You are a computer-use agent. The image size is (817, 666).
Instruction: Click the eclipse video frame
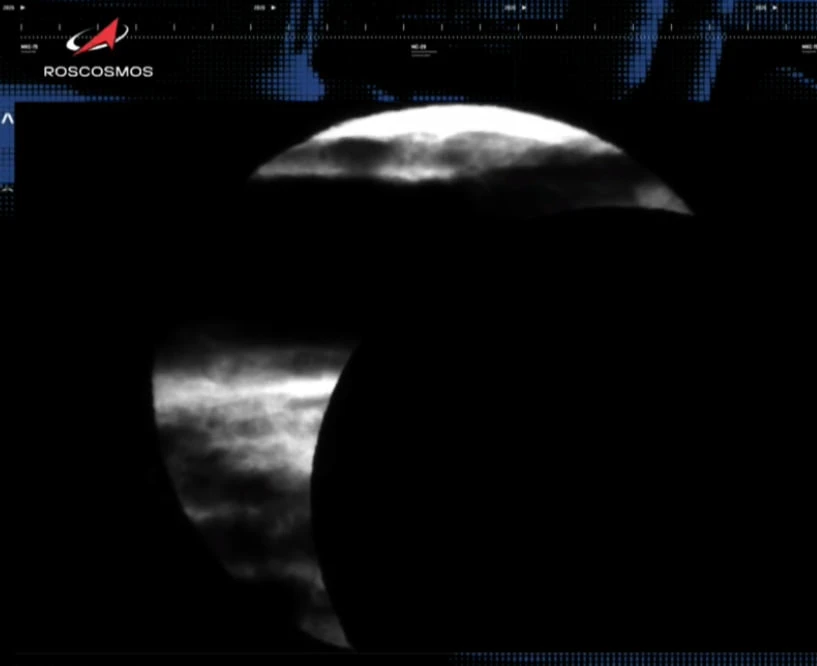[416, 377]
